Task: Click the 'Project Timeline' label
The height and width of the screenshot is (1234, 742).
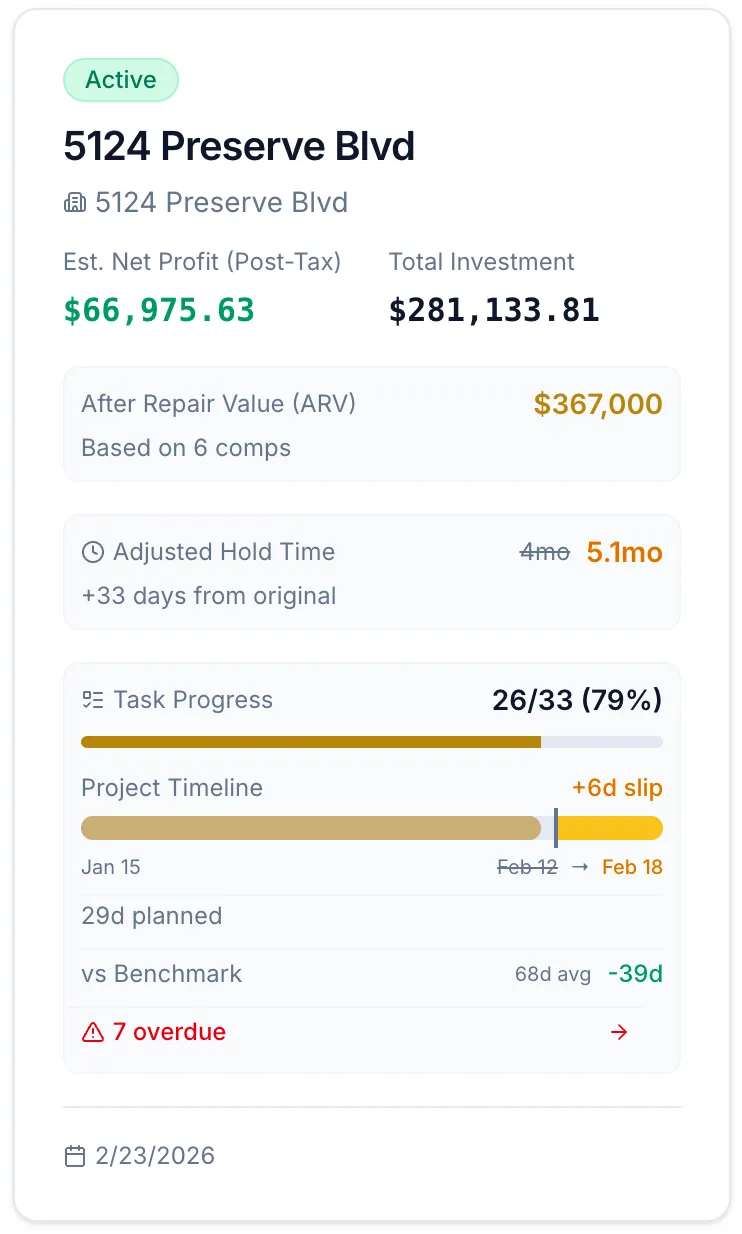Action: tap(172, 788)
